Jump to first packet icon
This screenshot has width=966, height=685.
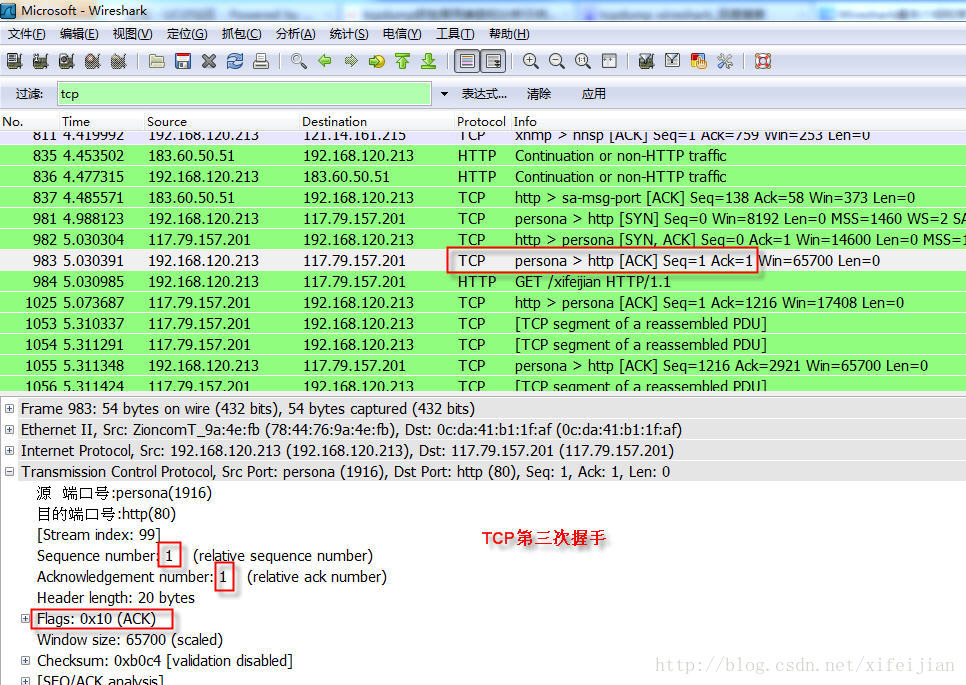click(x=402, y=61)
